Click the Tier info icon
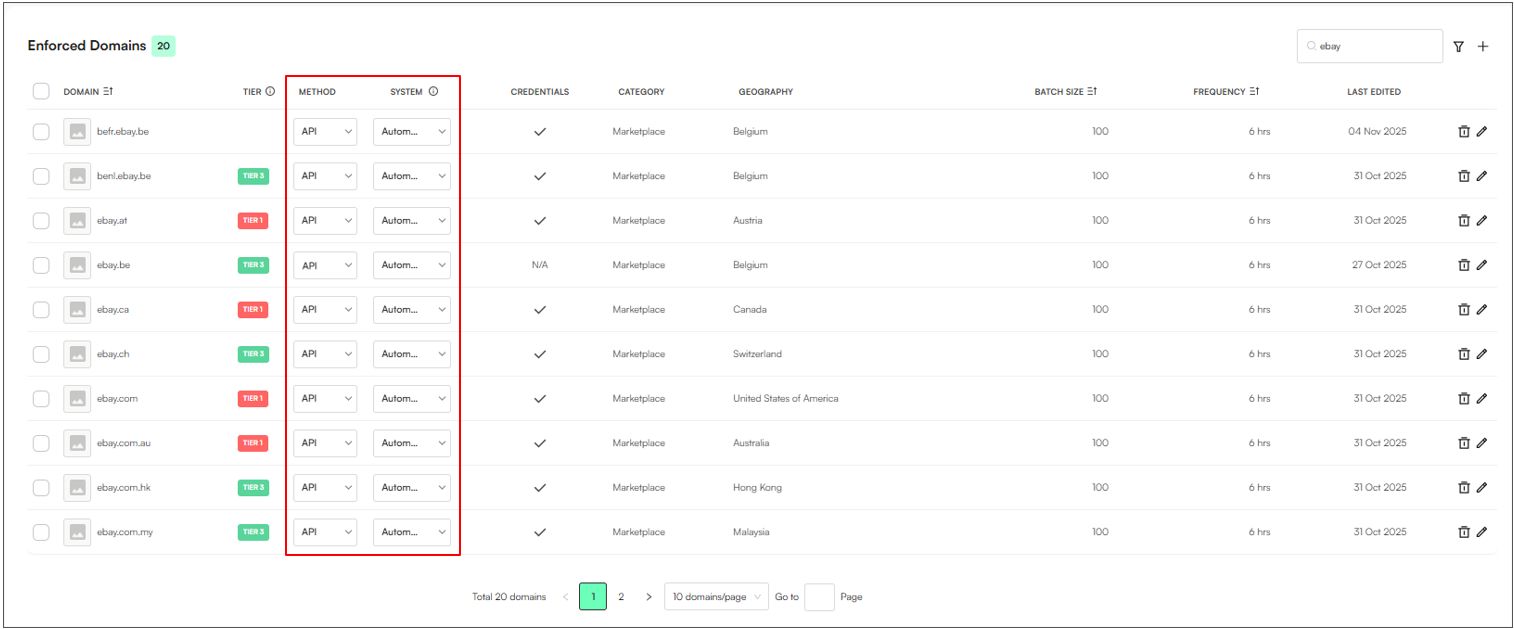This screenshot has width=1514, height=629. 270,92
